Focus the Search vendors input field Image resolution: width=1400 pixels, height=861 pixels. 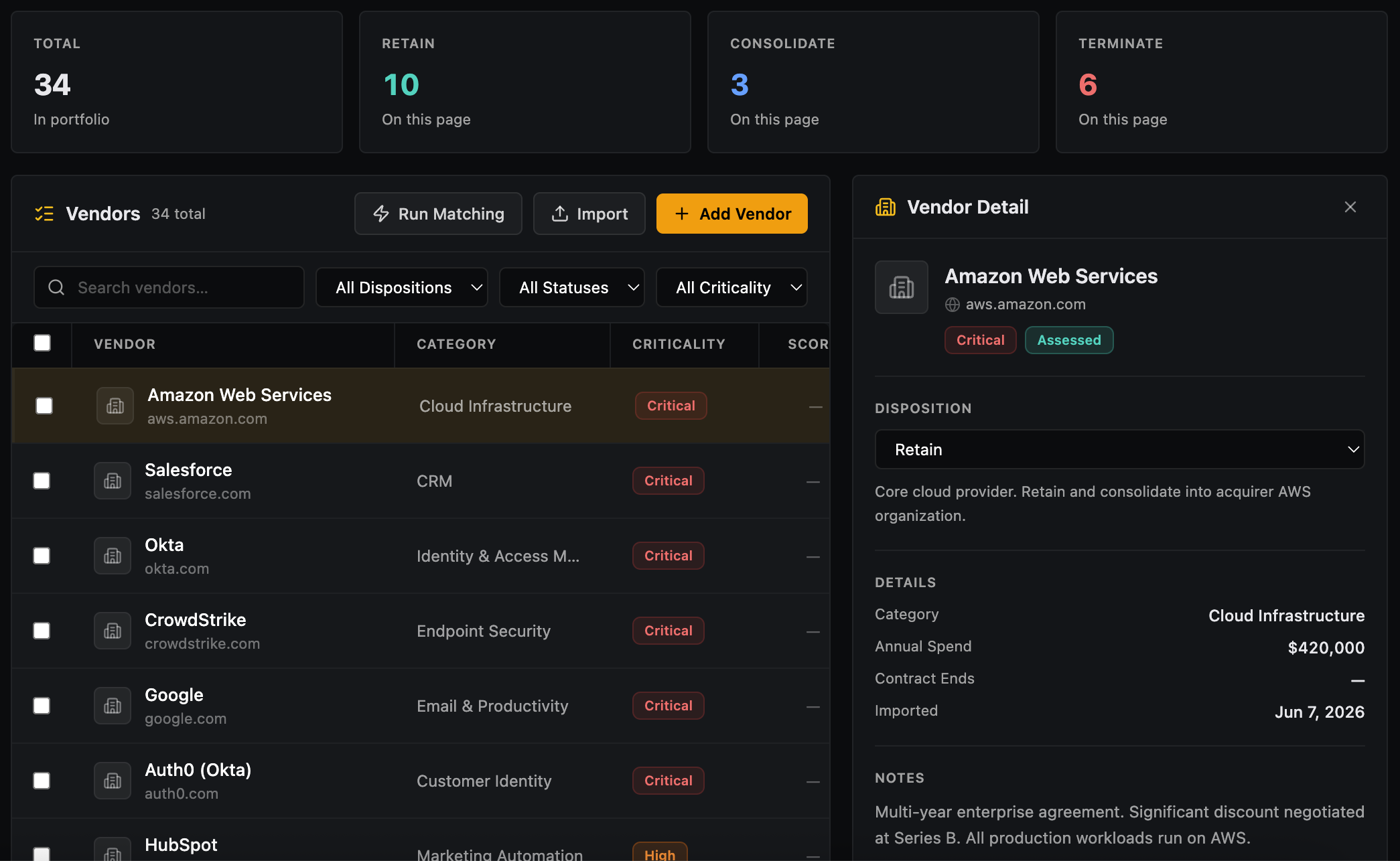pos(169,287)
